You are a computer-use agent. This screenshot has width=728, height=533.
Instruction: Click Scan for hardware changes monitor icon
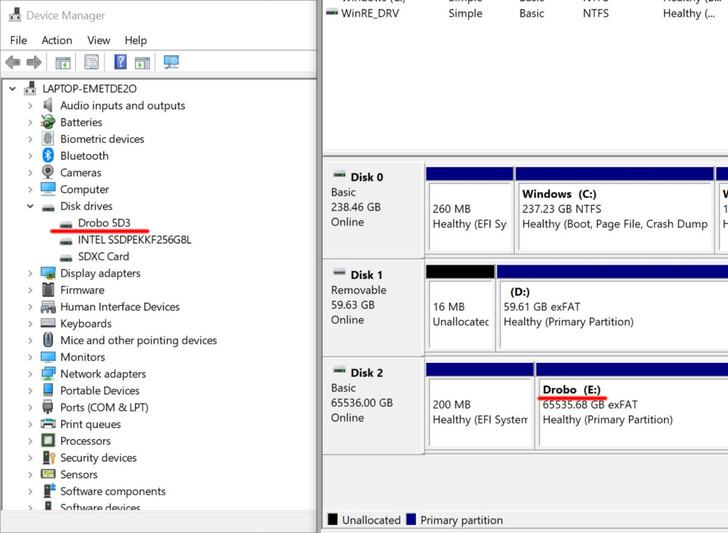171,63
